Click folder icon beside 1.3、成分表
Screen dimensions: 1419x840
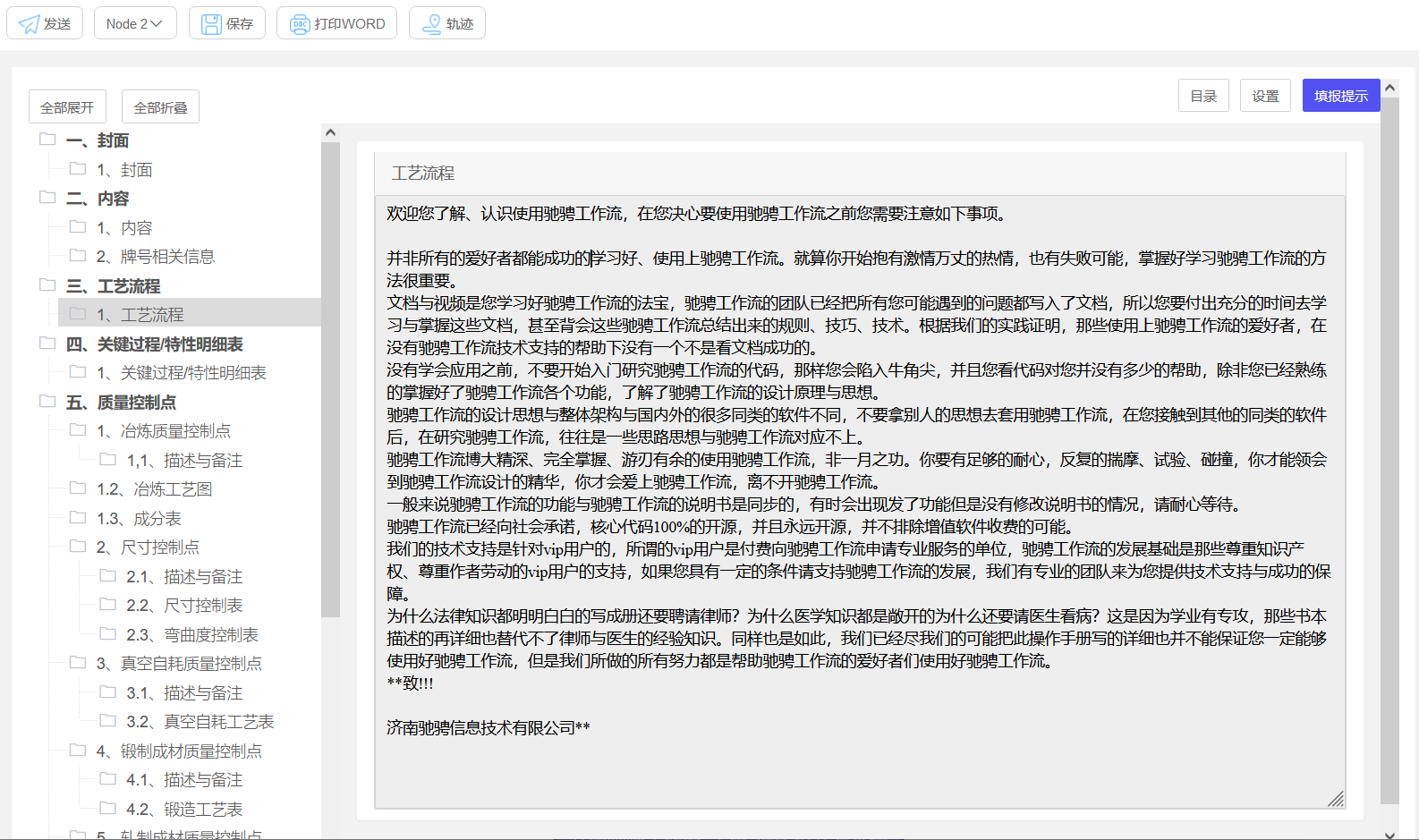tap(79, 517)
